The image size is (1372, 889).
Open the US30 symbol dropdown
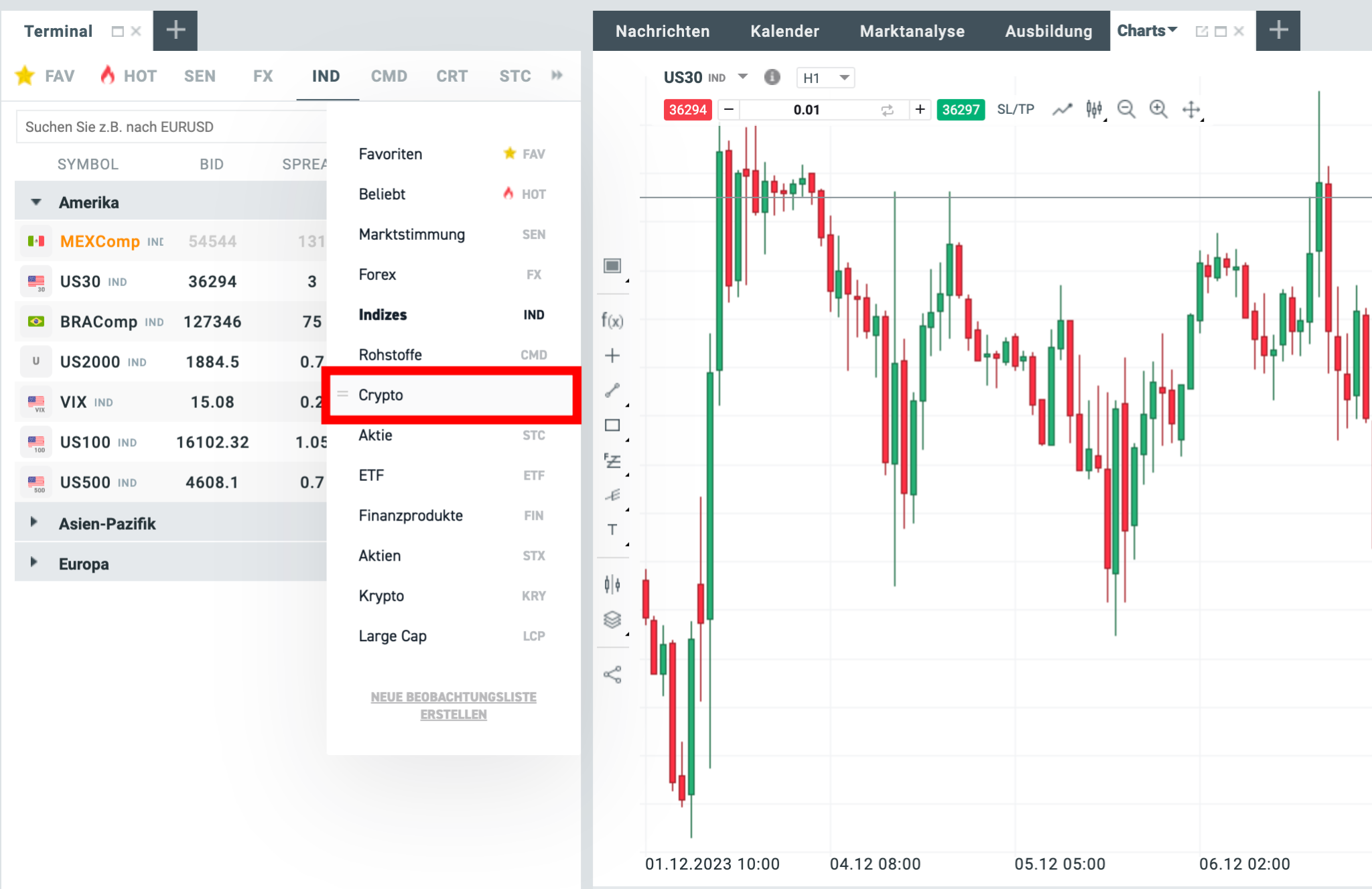742,77
